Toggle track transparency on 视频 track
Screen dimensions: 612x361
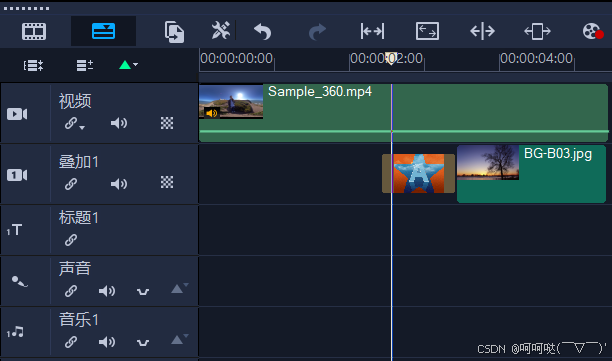coord(167,123)
